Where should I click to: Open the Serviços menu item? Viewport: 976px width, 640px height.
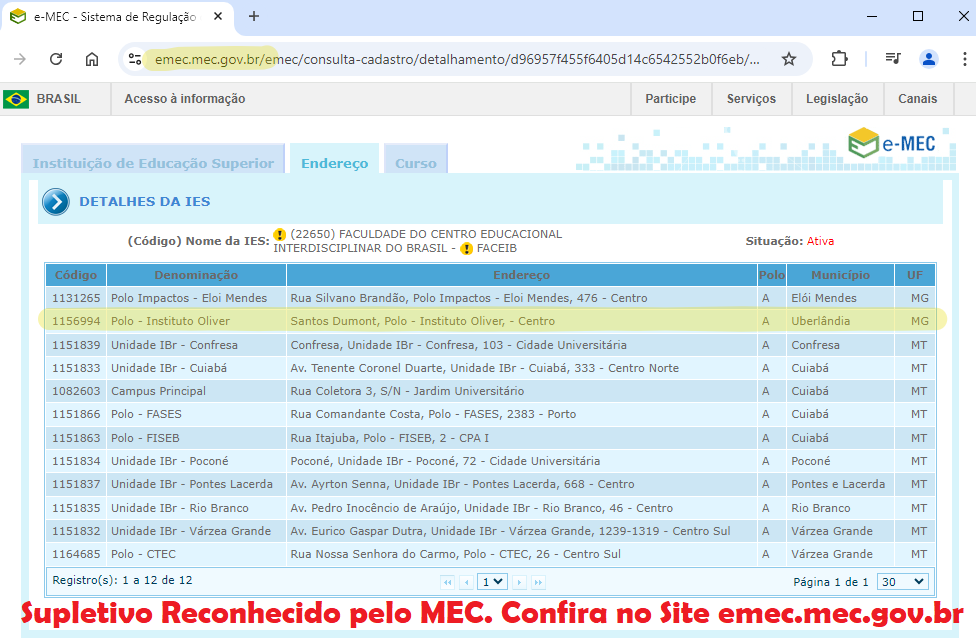(751, 99)
